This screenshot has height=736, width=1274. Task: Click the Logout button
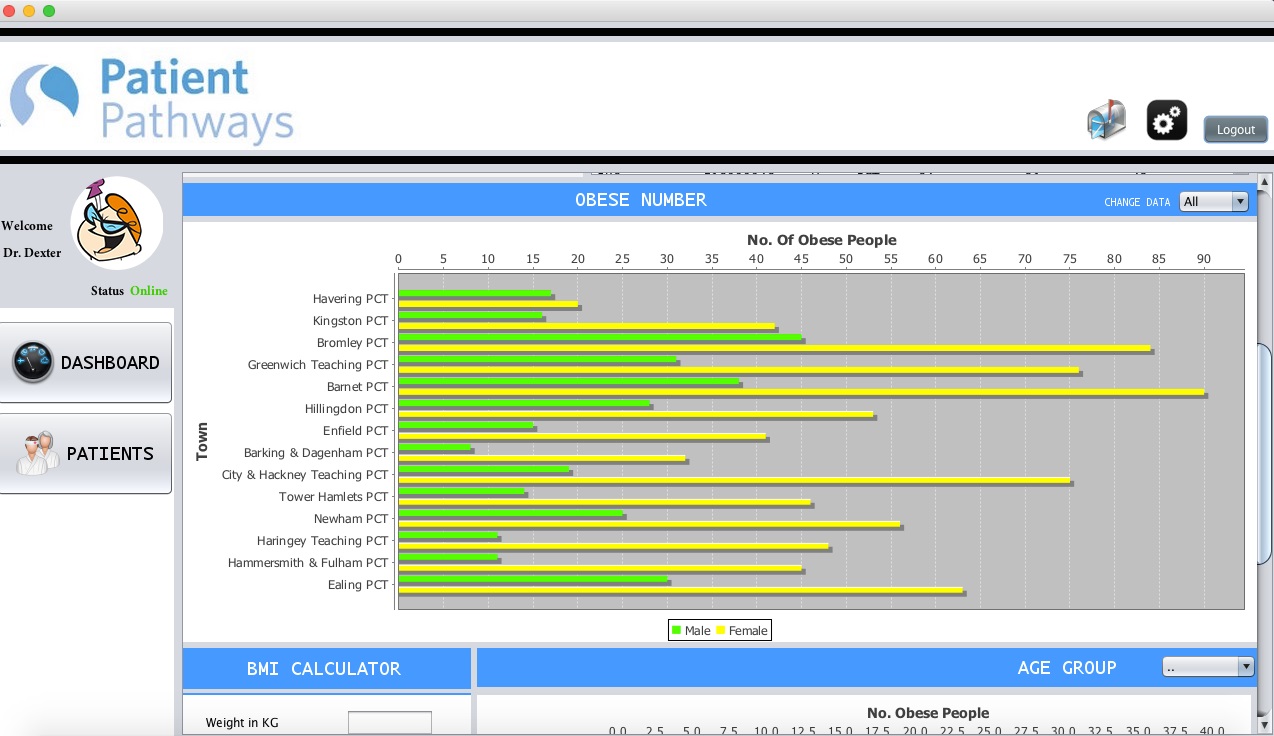coord(1235,129)
